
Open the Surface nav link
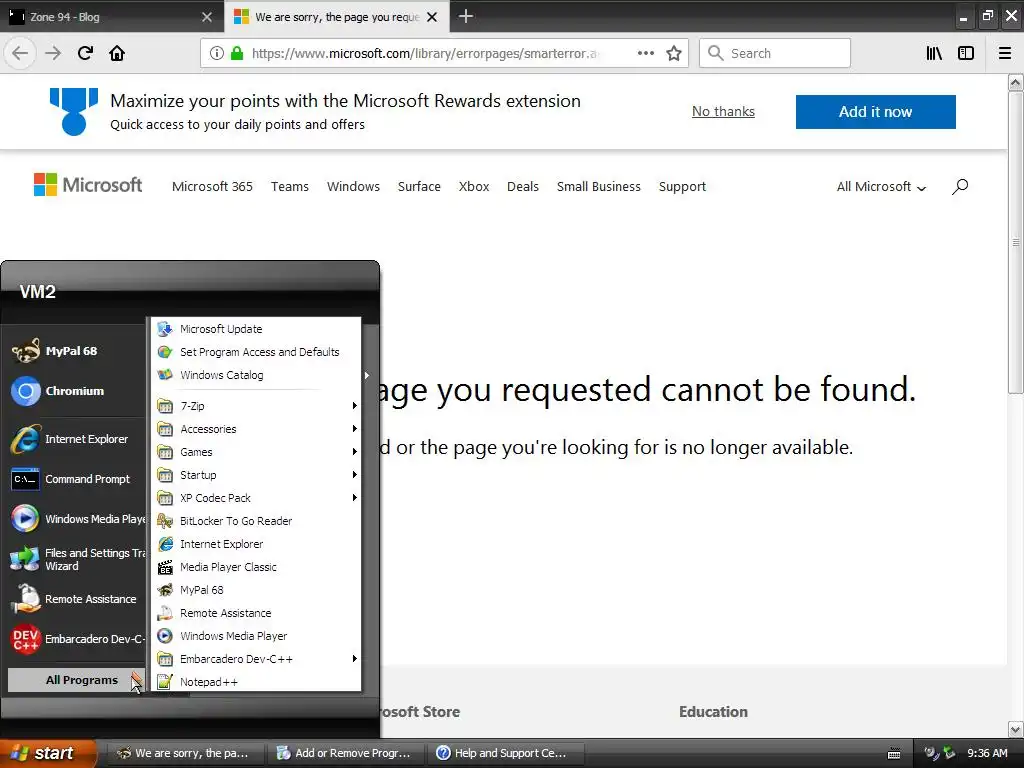(x=419, y=187)
